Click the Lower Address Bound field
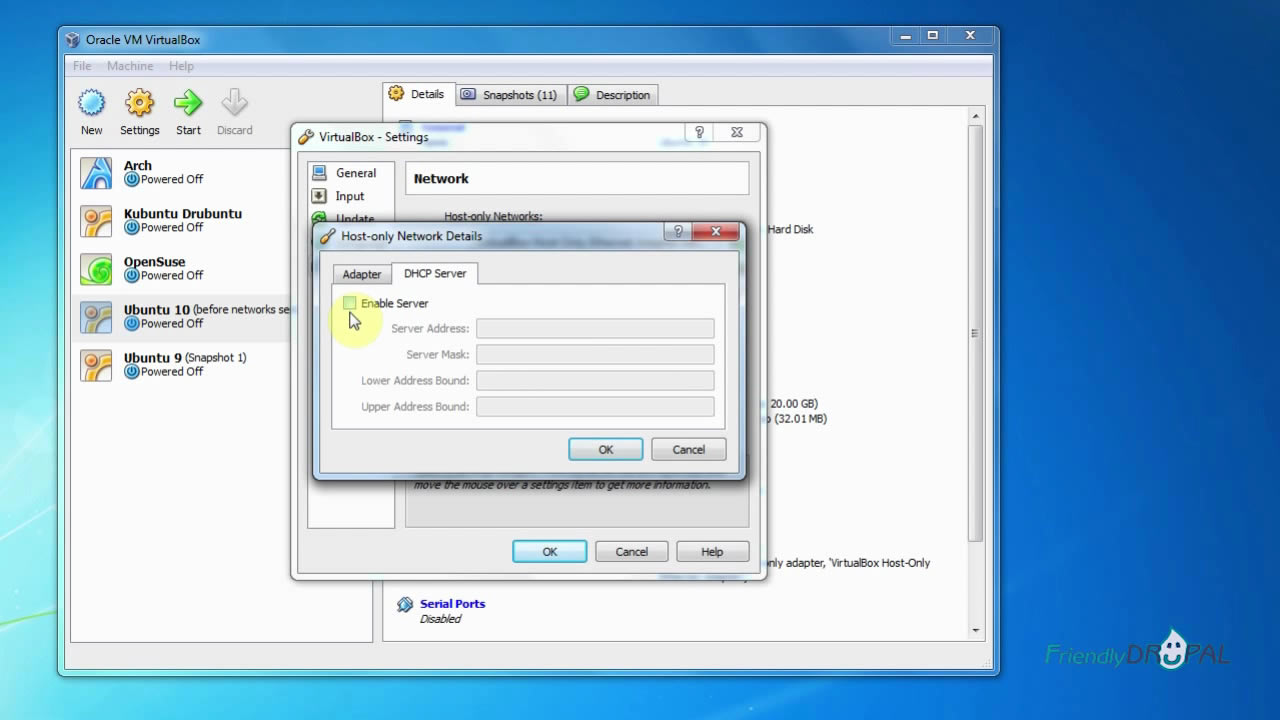 pos(595,381)
